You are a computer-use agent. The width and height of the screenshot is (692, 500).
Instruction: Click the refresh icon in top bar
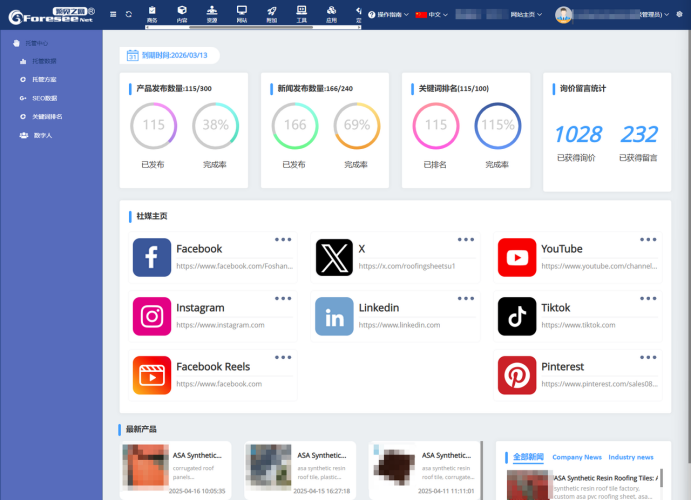(x=127, y=14)
